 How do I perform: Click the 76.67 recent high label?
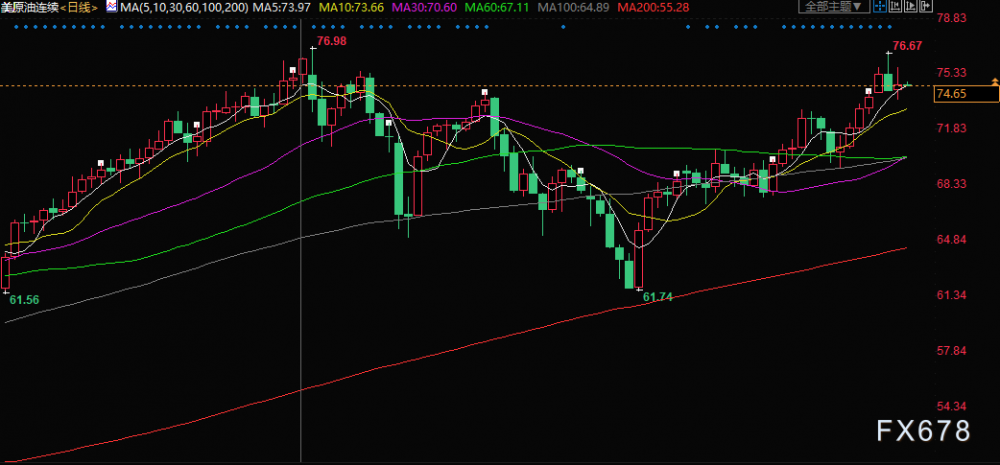(908, 46)
